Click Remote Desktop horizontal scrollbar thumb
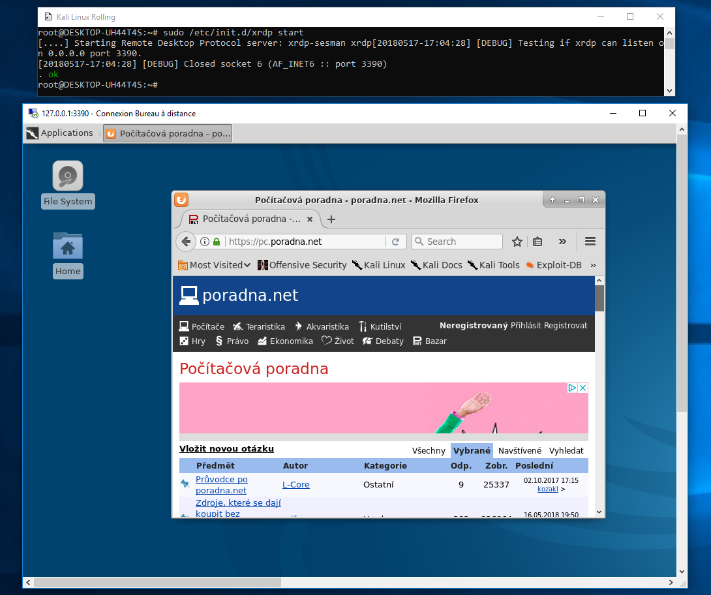The image size is (711, 595). [157, 582]
